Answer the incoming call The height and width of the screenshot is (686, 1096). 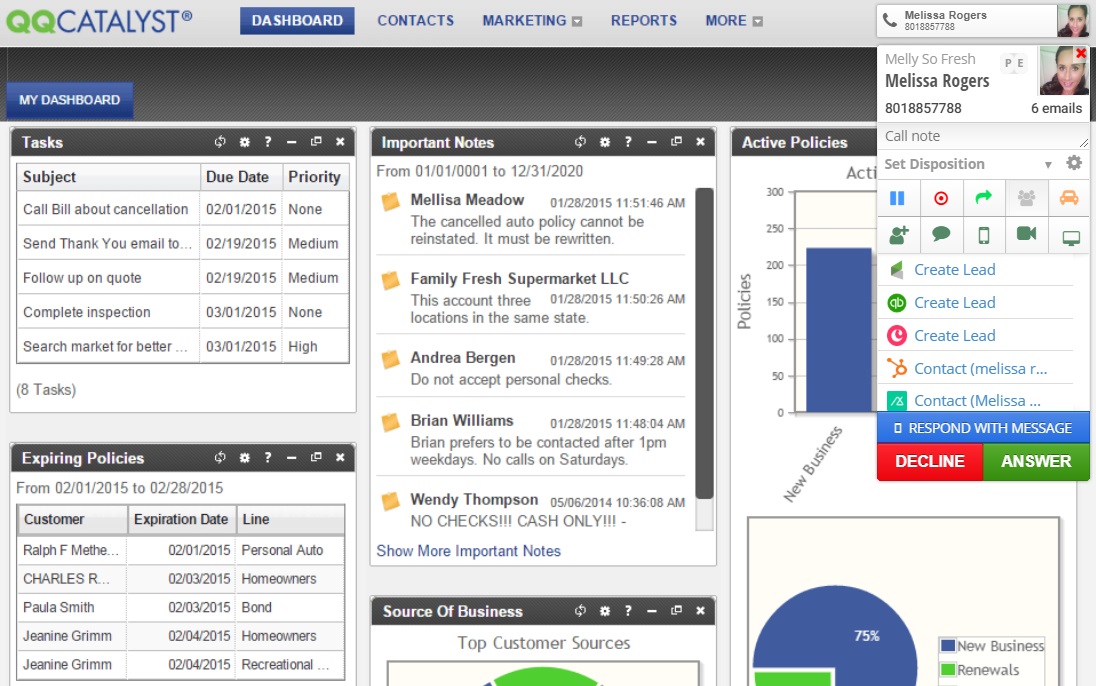[1036, 462]
